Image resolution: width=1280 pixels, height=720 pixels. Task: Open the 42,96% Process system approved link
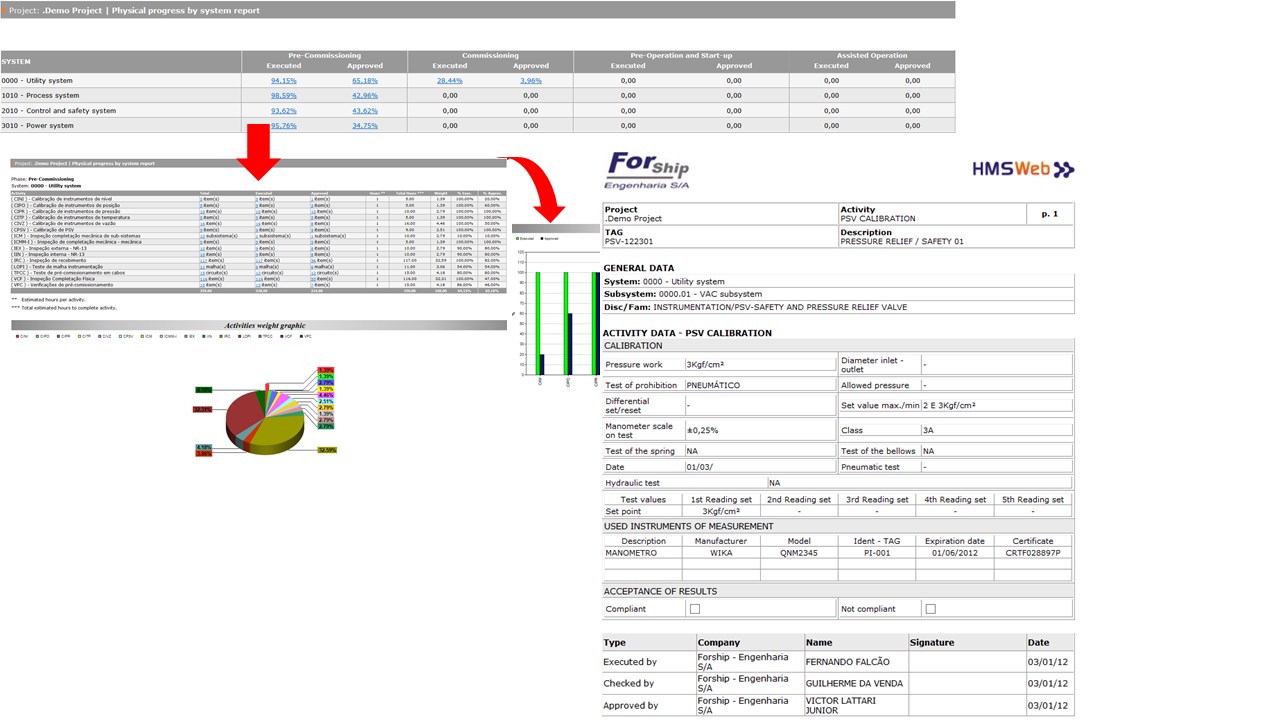[364, 95]
